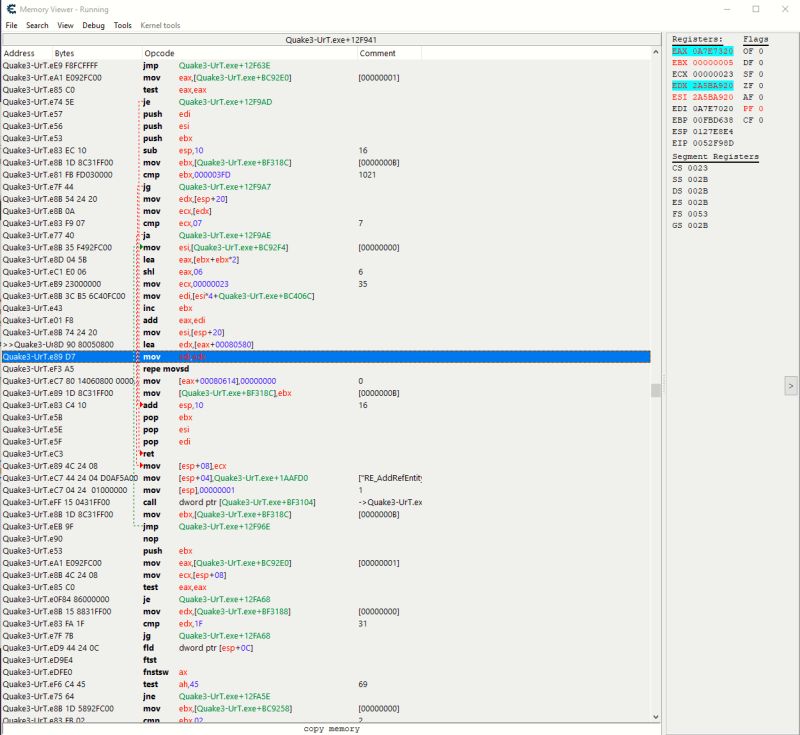The image size is (800, 735).
Task: Click the highlighted EAX register value
Action: click(x=713, y=50)
